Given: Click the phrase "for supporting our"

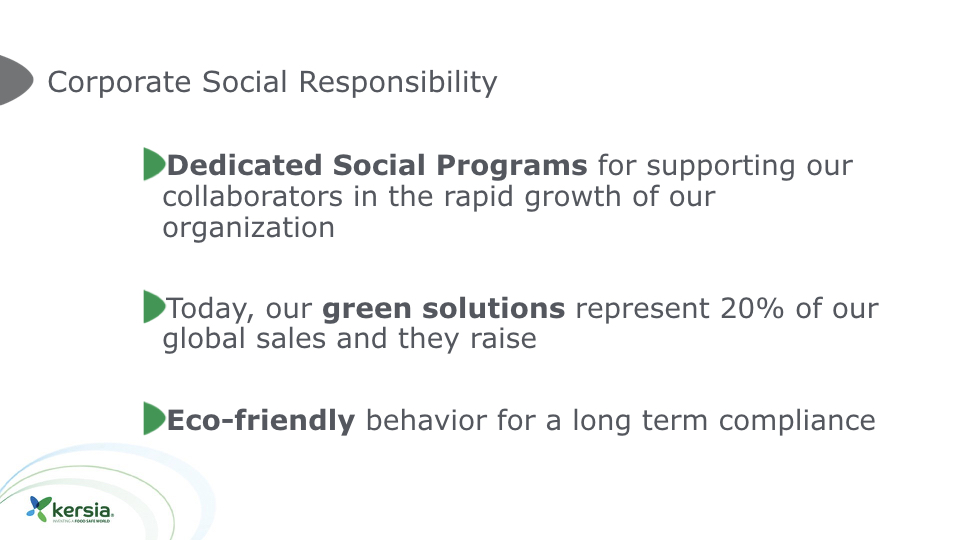Looking at the screenshot, I should (x=725, y=164).
